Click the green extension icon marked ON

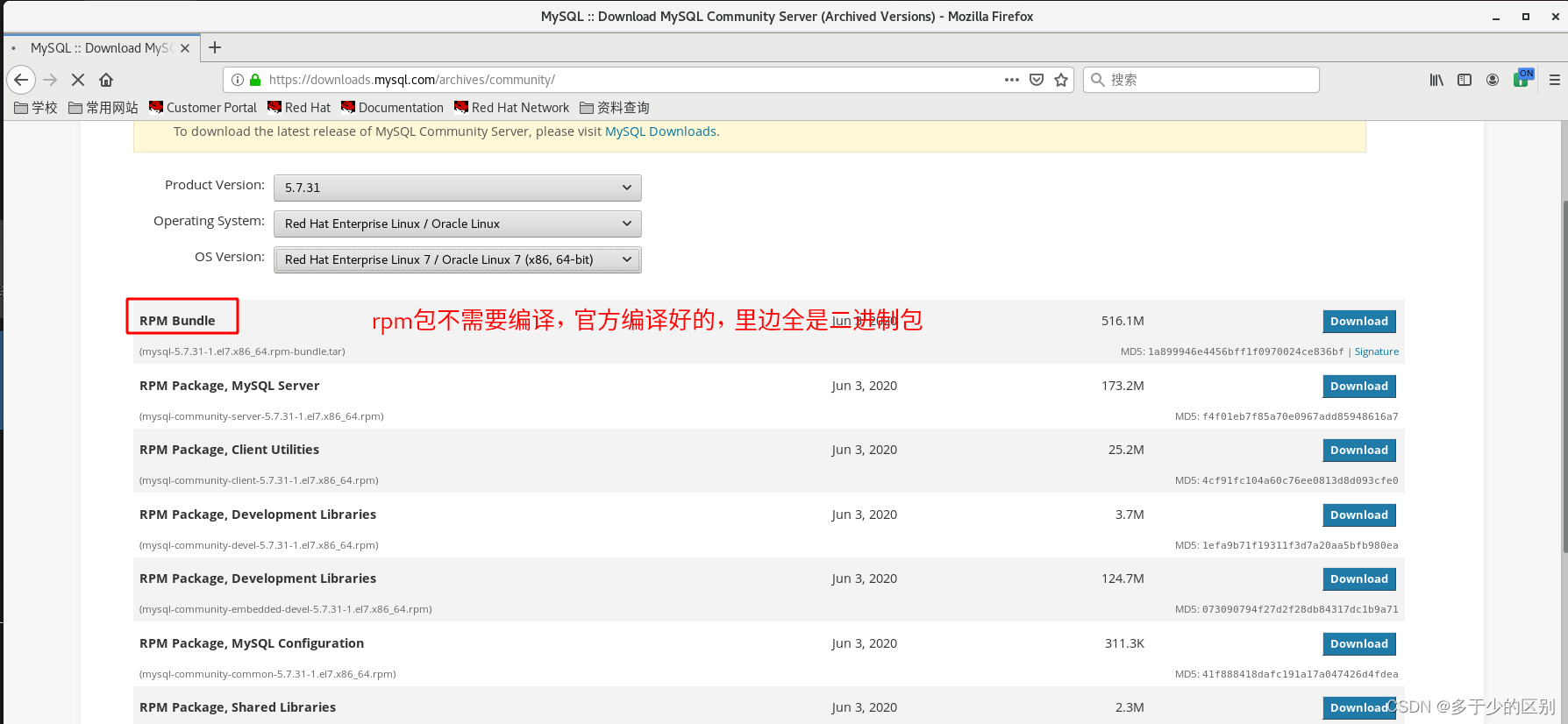tap(1523, 79)
